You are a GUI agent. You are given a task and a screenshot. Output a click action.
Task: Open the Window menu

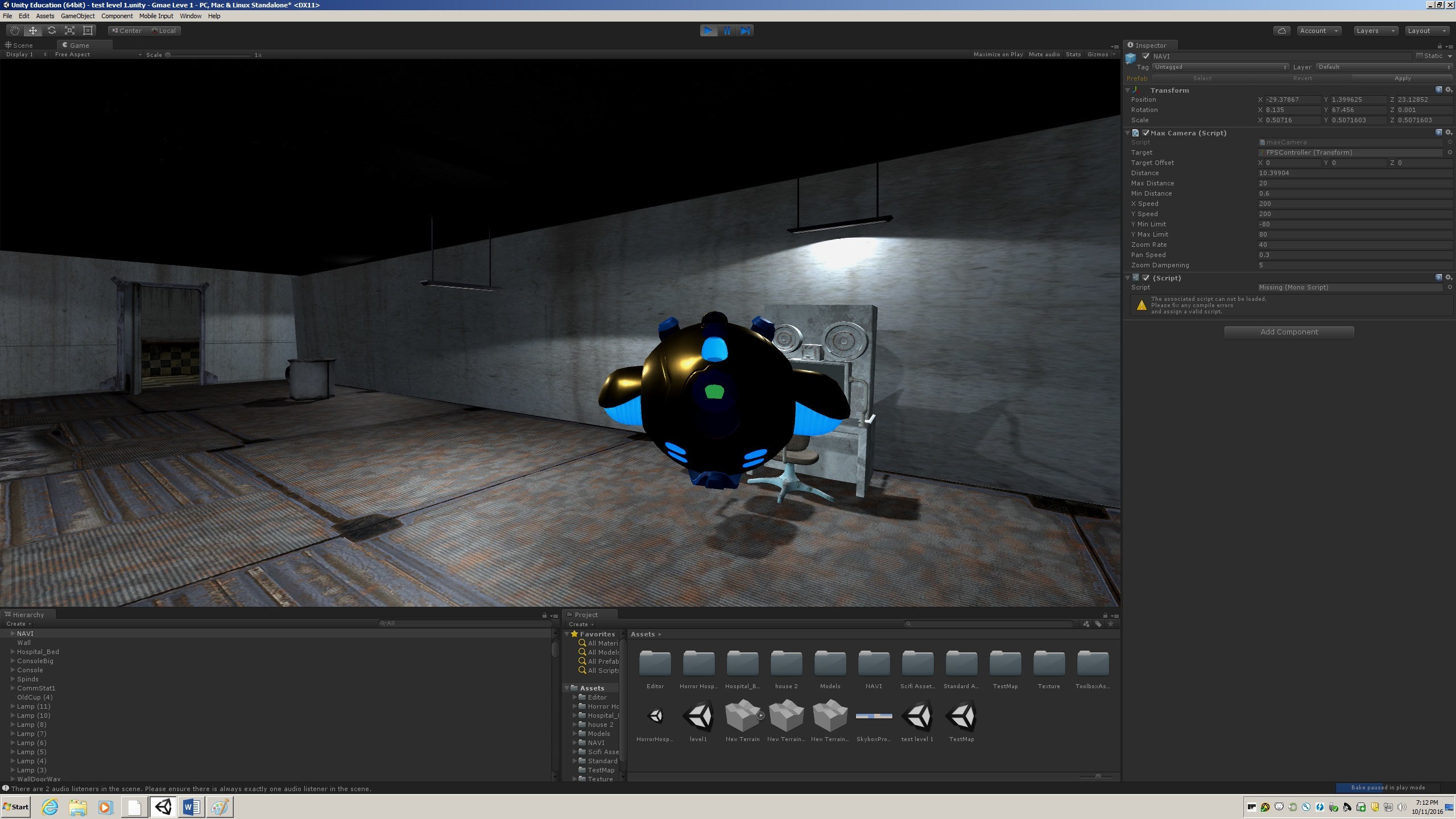191,16
